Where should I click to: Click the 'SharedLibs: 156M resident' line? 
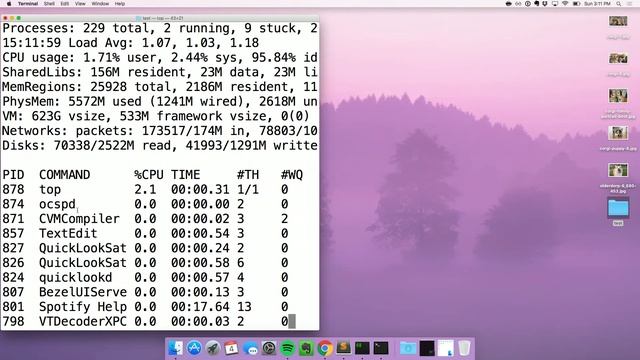tap(160, 72)
